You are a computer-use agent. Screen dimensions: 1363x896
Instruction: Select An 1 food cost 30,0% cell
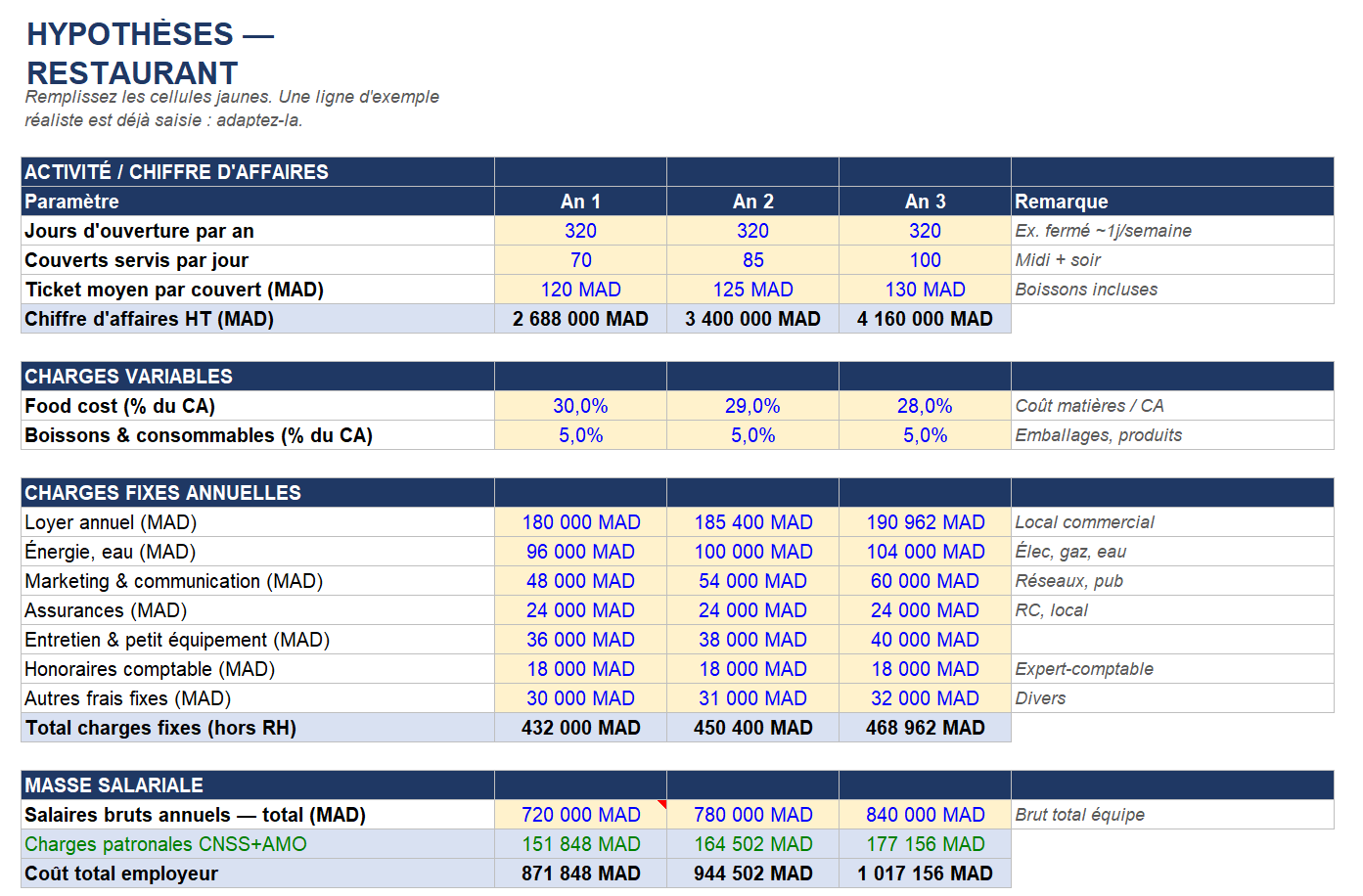pyautogui.click(x=580, y=406)
